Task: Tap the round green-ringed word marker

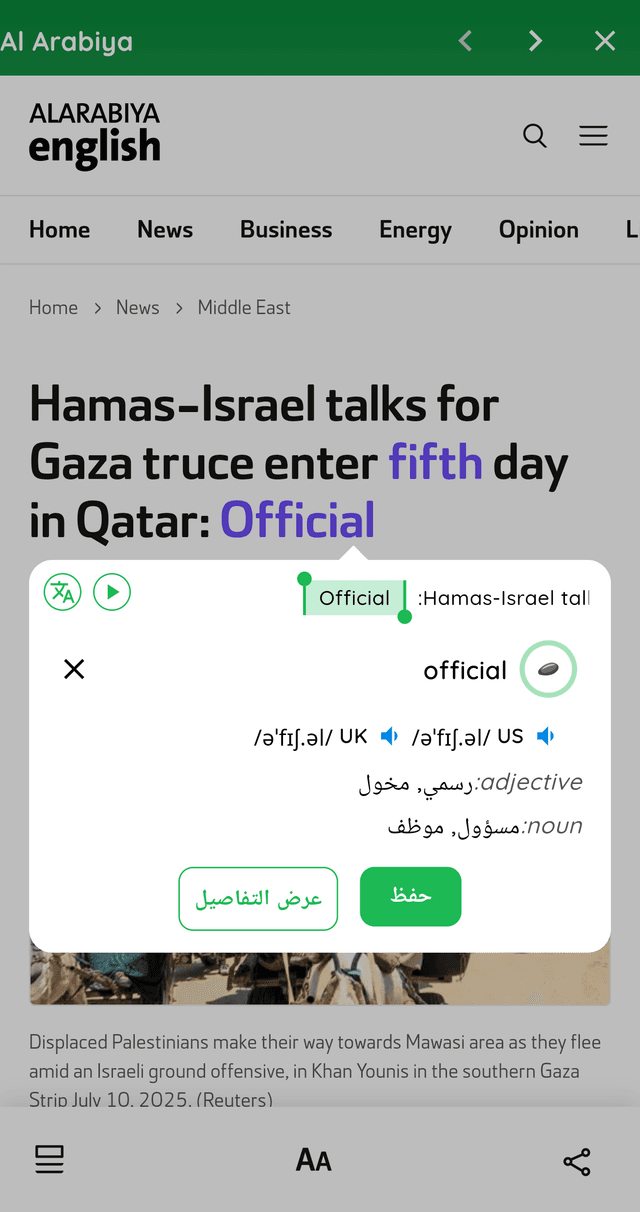Action: tap(548, 669)
